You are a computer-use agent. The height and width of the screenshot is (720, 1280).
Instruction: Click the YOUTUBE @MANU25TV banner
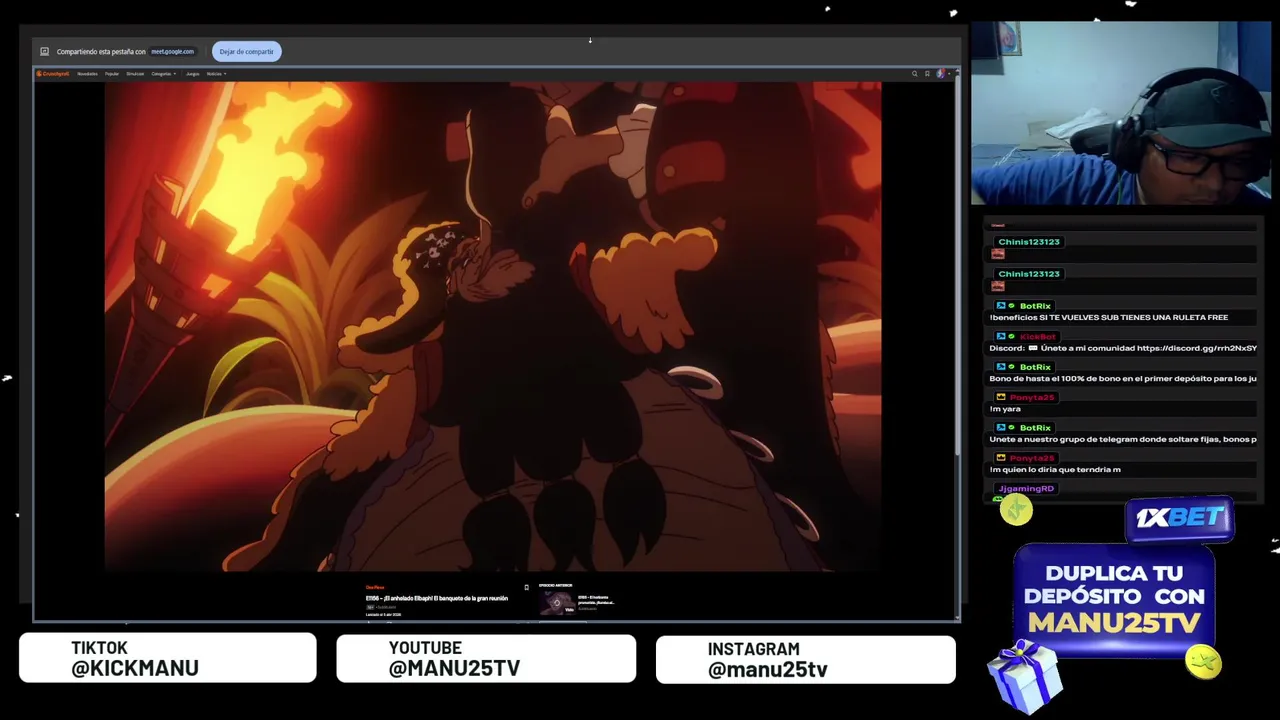pos(486,658)
